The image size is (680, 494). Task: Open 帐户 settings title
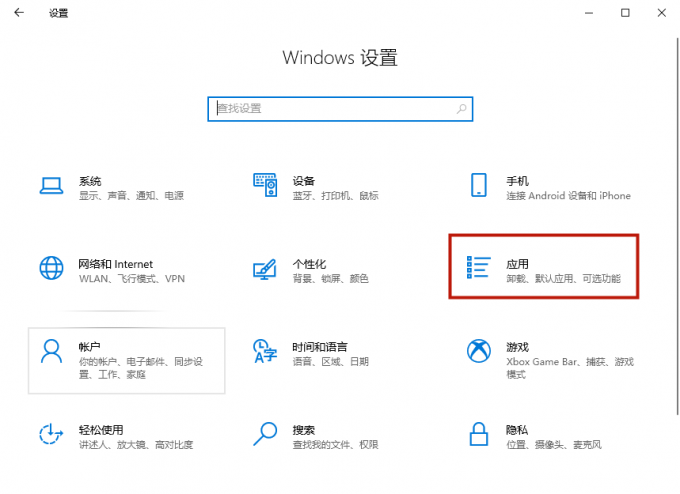pos(90,347)
